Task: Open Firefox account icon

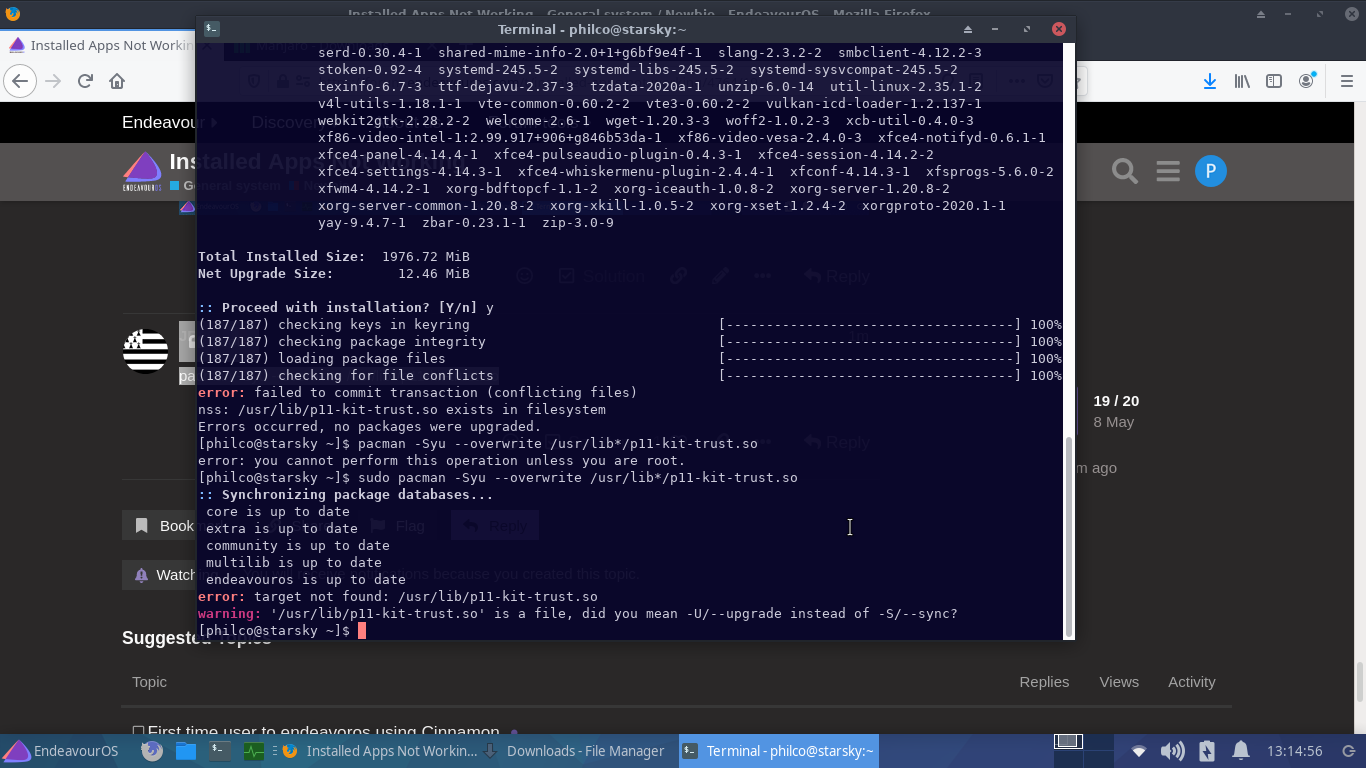Action: 1306,81
